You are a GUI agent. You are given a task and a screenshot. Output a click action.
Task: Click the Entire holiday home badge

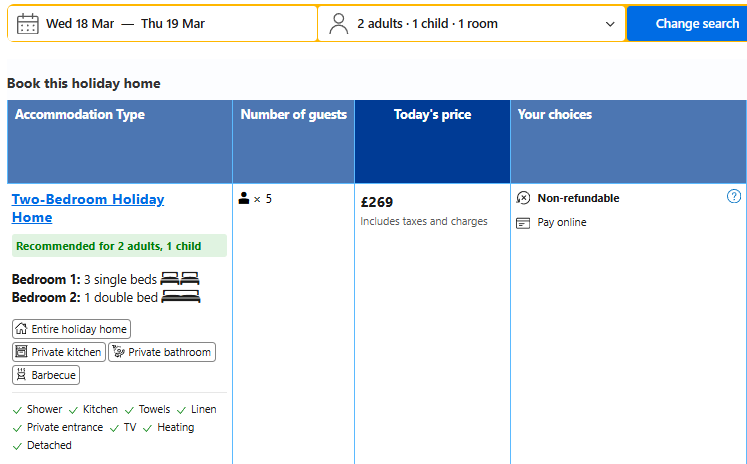[x=71, y=329]
